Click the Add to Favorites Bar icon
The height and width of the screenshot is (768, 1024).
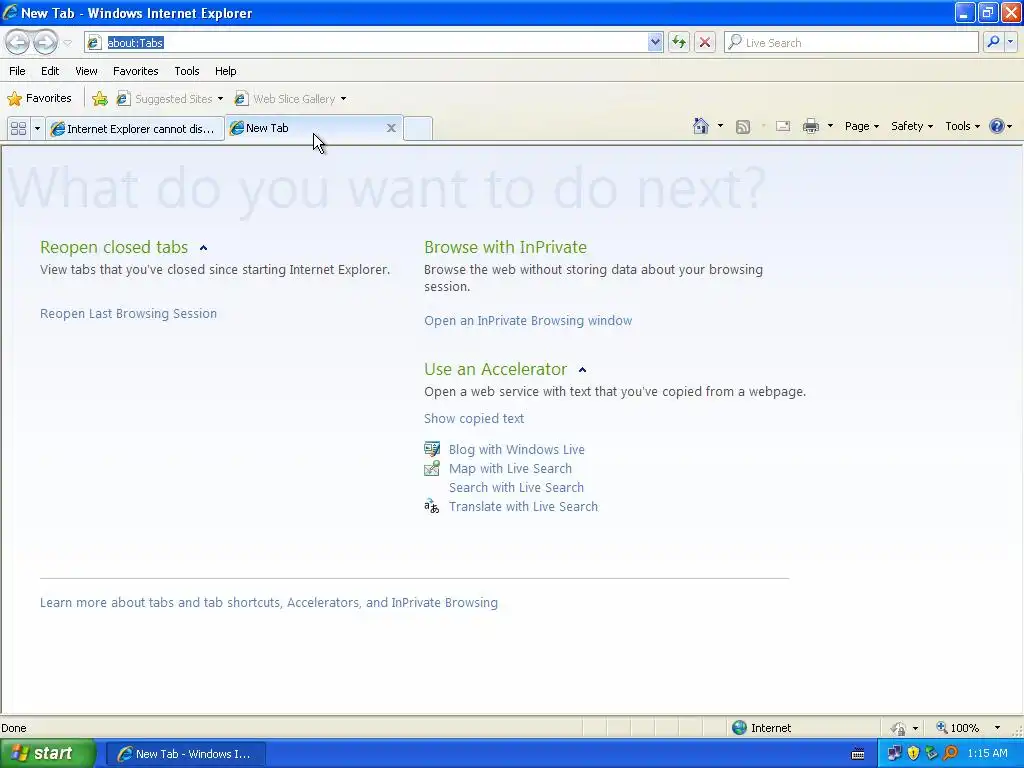(x=100, y=99)
